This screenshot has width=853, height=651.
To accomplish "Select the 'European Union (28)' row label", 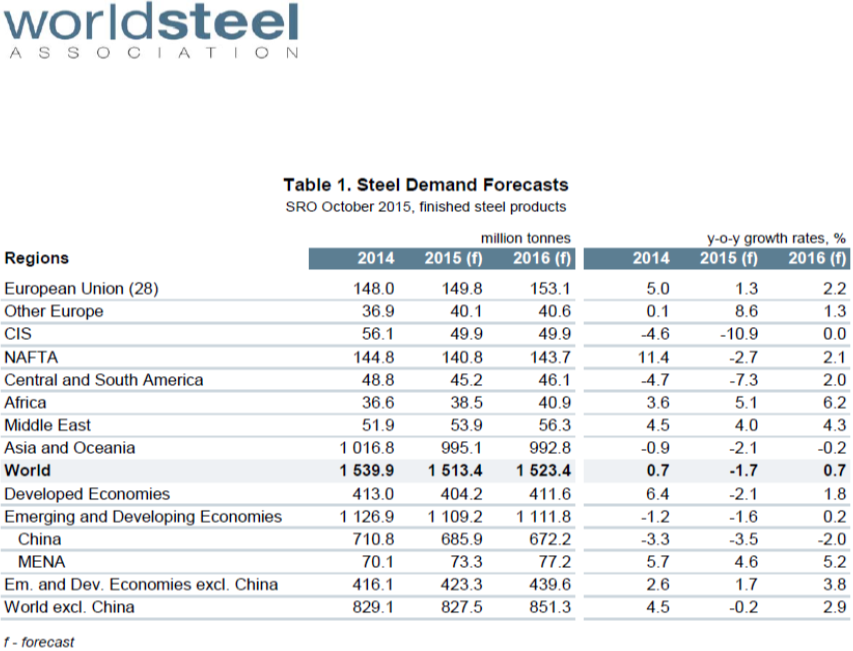I will (x=81, y=288).
